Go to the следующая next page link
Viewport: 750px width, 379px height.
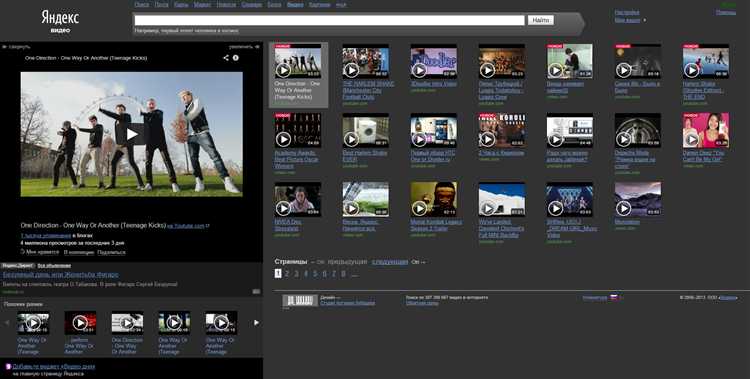pyautogui.click(x=390, y=262)
